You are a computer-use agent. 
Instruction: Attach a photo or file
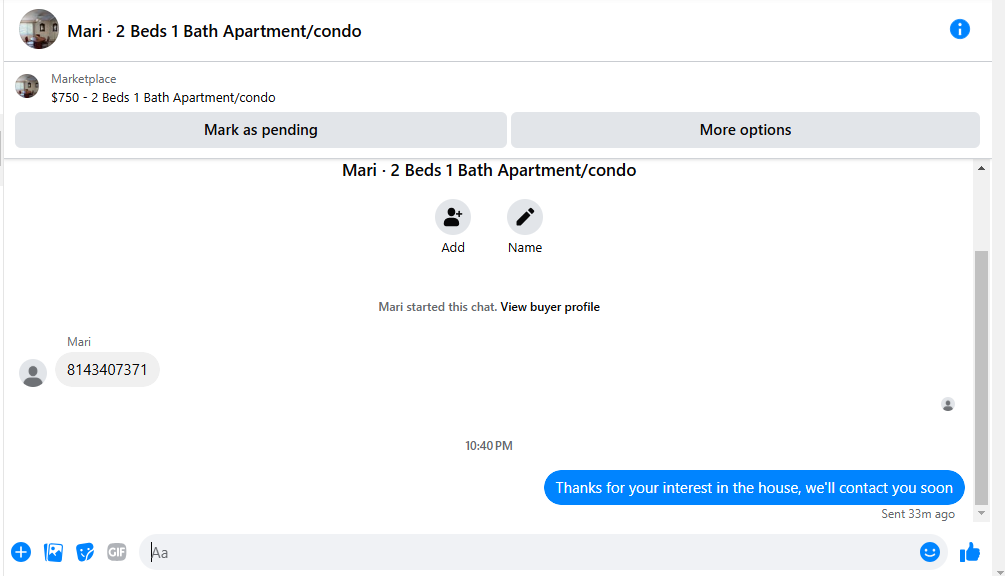point(53,552)
